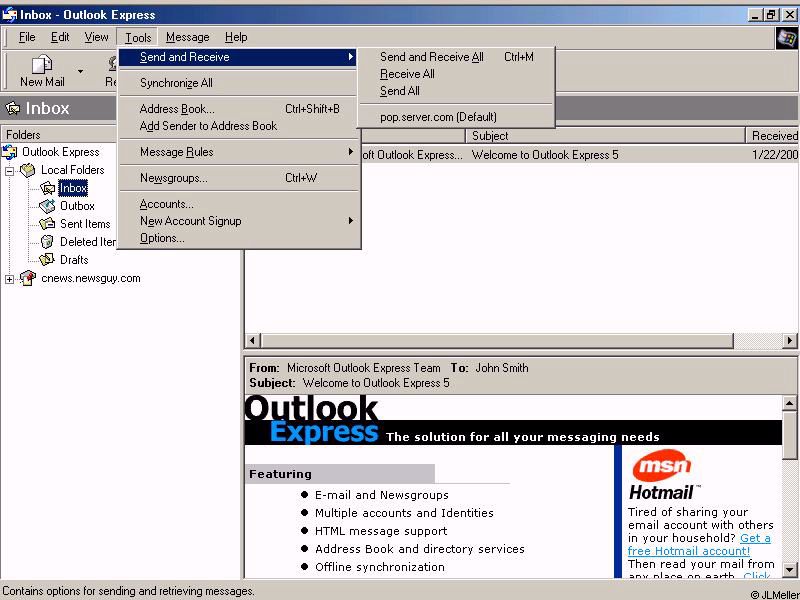800x600 pixels.
Task: Choose Newsgroups menu entry
Action: (239, 178)
